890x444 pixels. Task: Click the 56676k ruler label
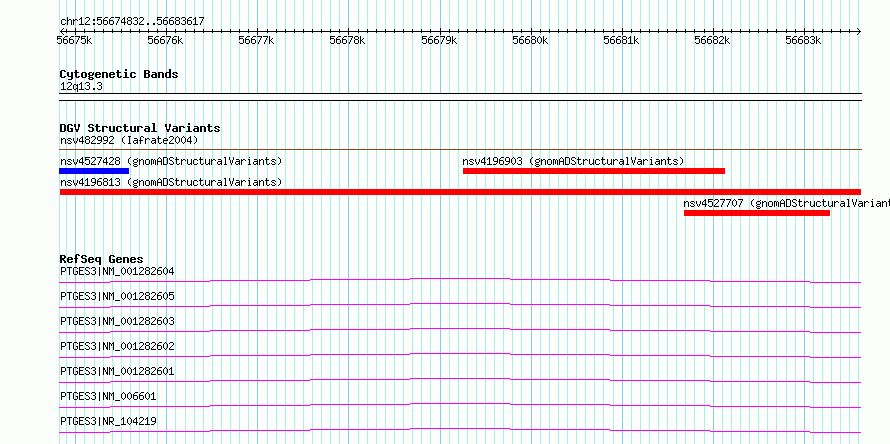pos(165,40)
